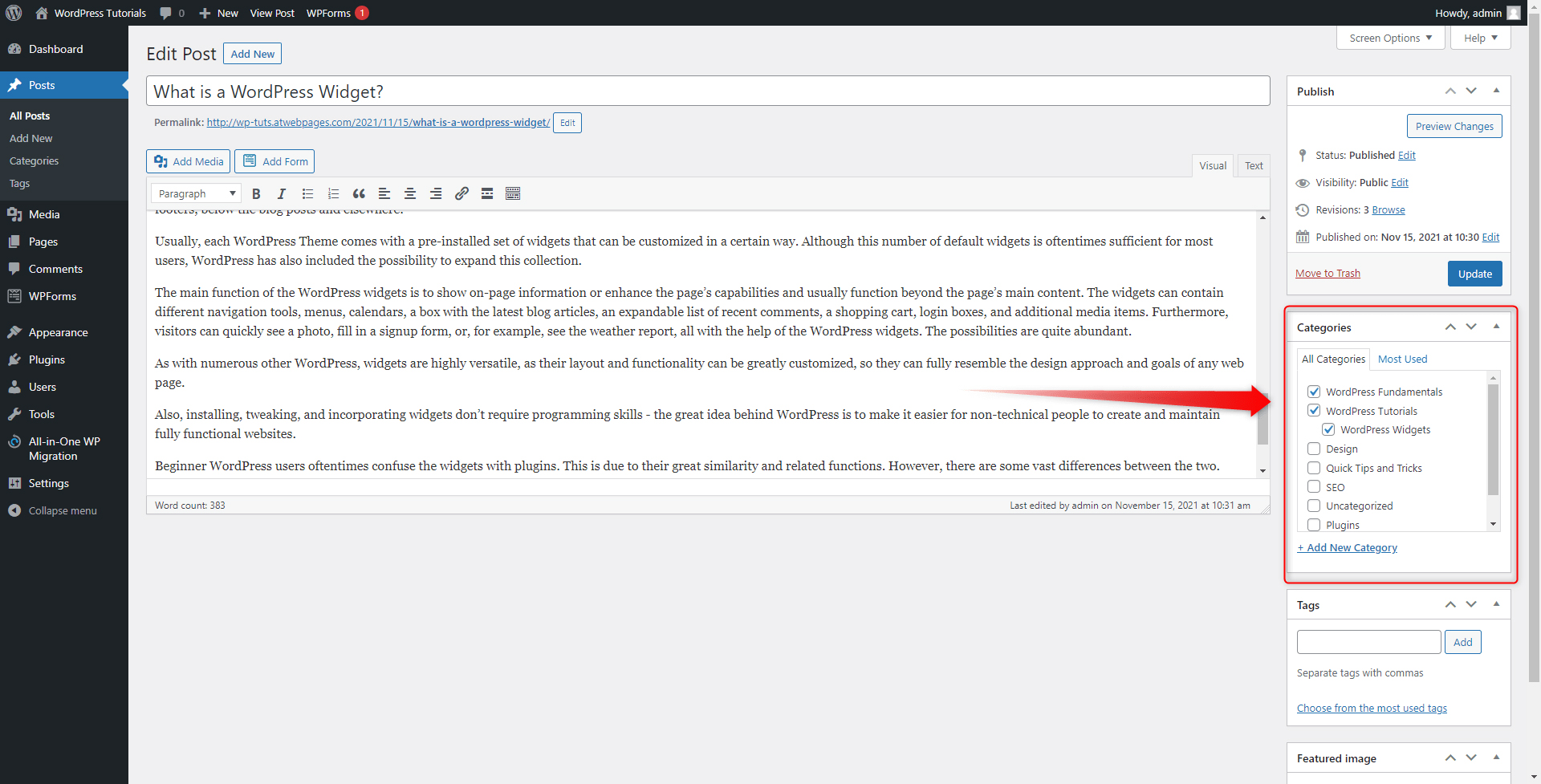Viewport: 1541px width, 784px height.
Task: Click the admin avatar in the top bar
Action: pyautogui.click(x=1514, y=13)
